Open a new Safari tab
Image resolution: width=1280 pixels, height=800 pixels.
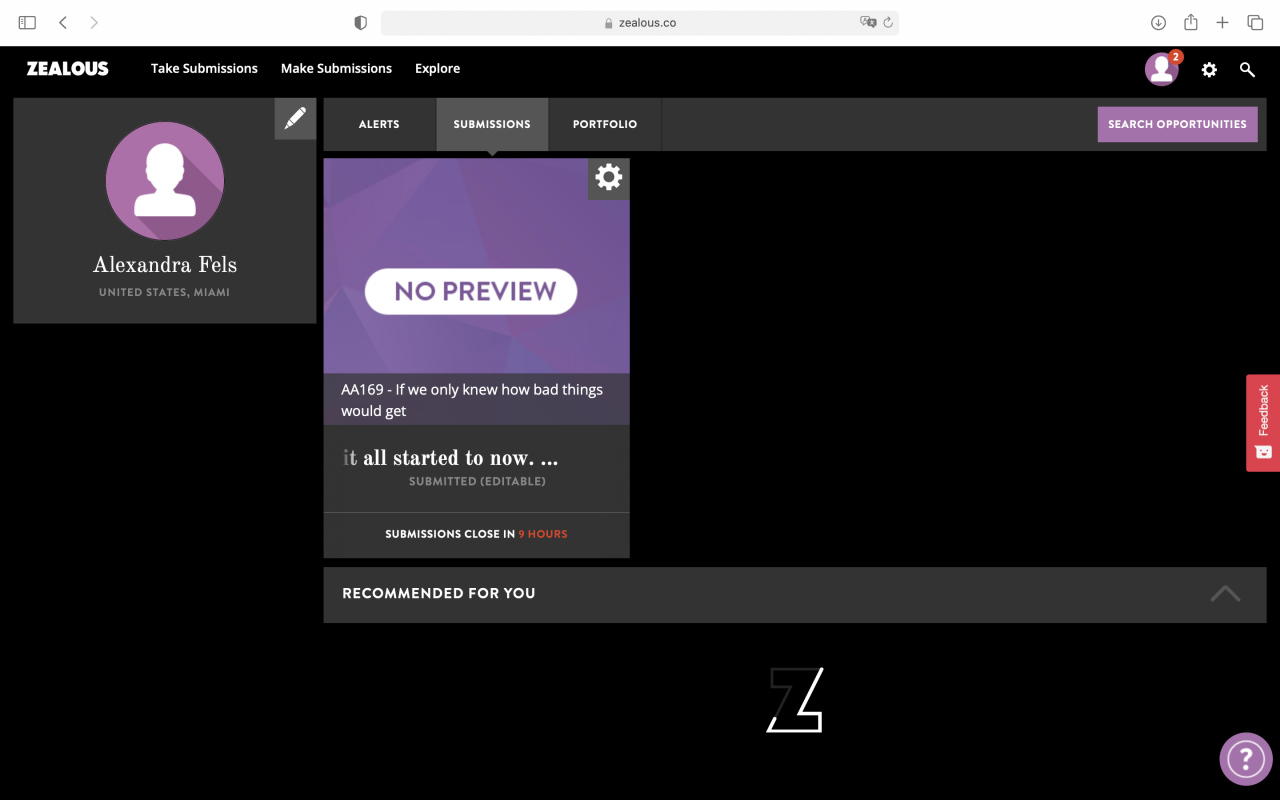(x=1222, y=22)
